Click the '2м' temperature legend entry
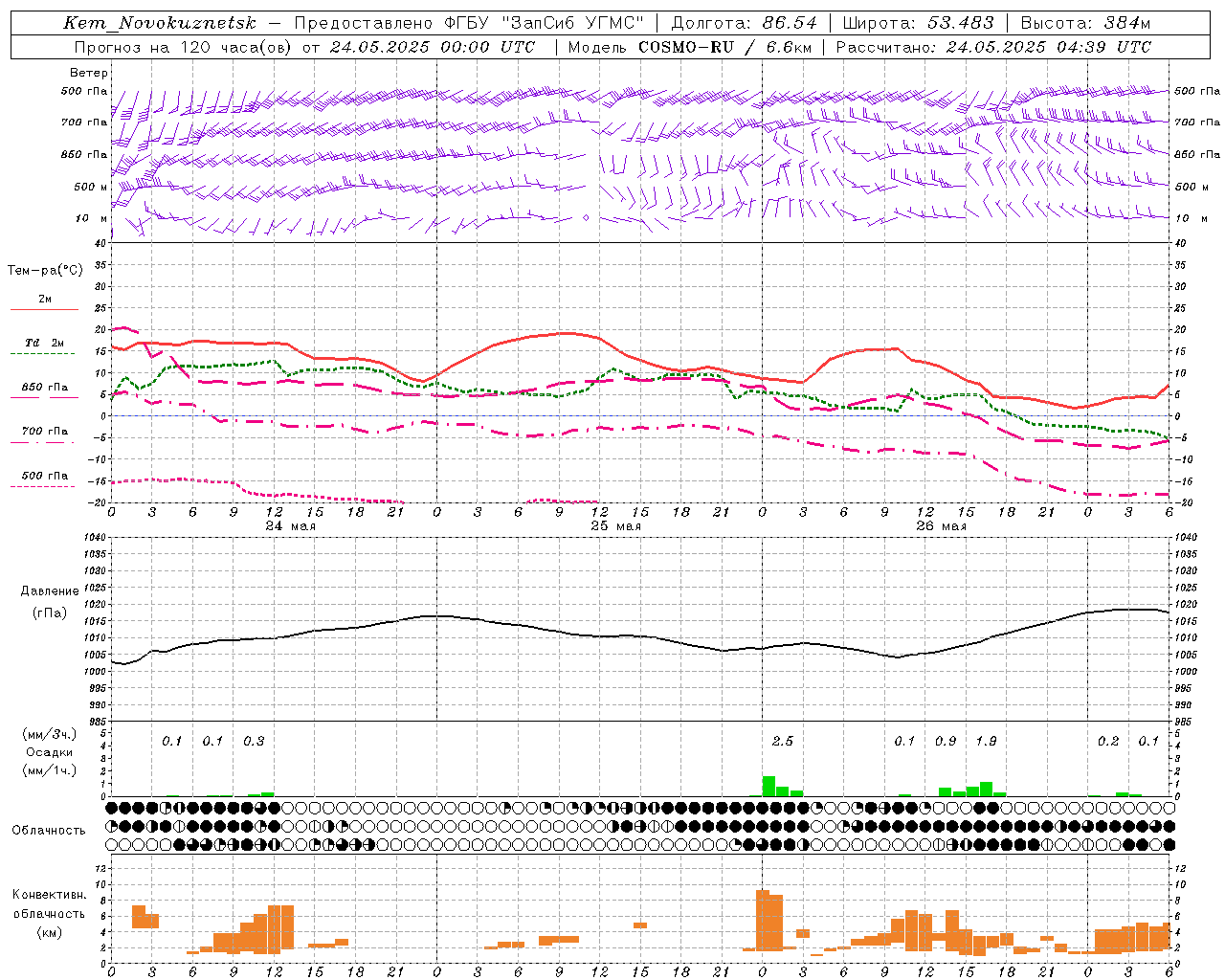This screenshot has width=1225, height=980. coord(45,300)
